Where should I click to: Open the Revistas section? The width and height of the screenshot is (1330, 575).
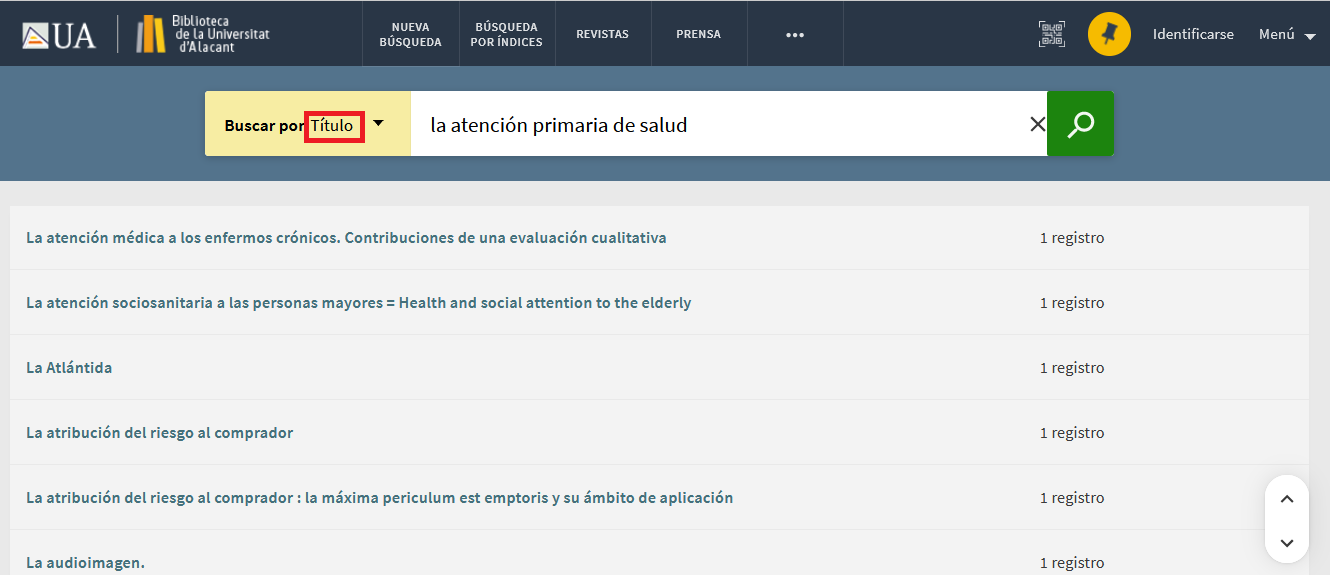[x=602, y=34]
